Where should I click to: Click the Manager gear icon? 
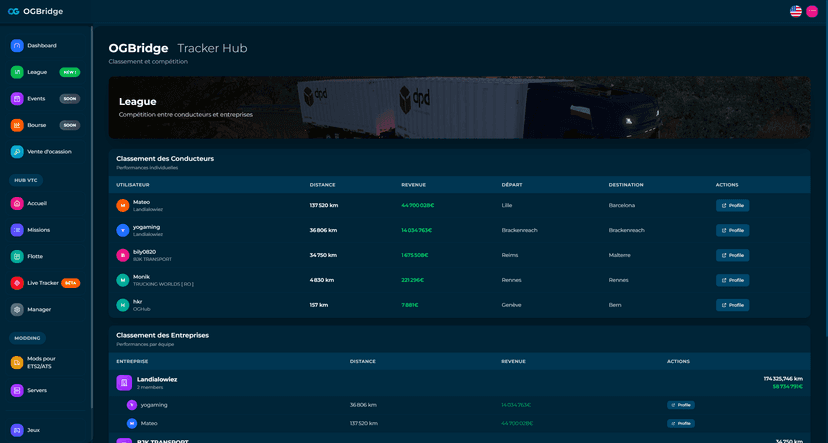pos(17,310)
